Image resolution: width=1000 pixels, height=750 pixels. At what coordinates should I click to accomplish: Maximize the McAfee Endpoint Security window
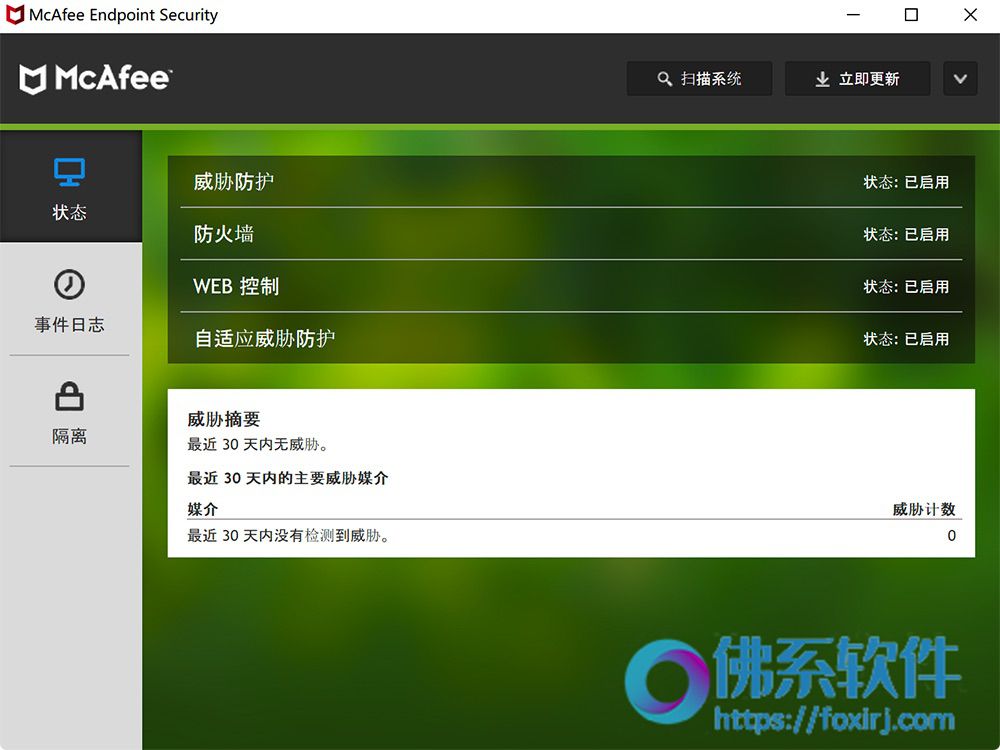point(911,15)
